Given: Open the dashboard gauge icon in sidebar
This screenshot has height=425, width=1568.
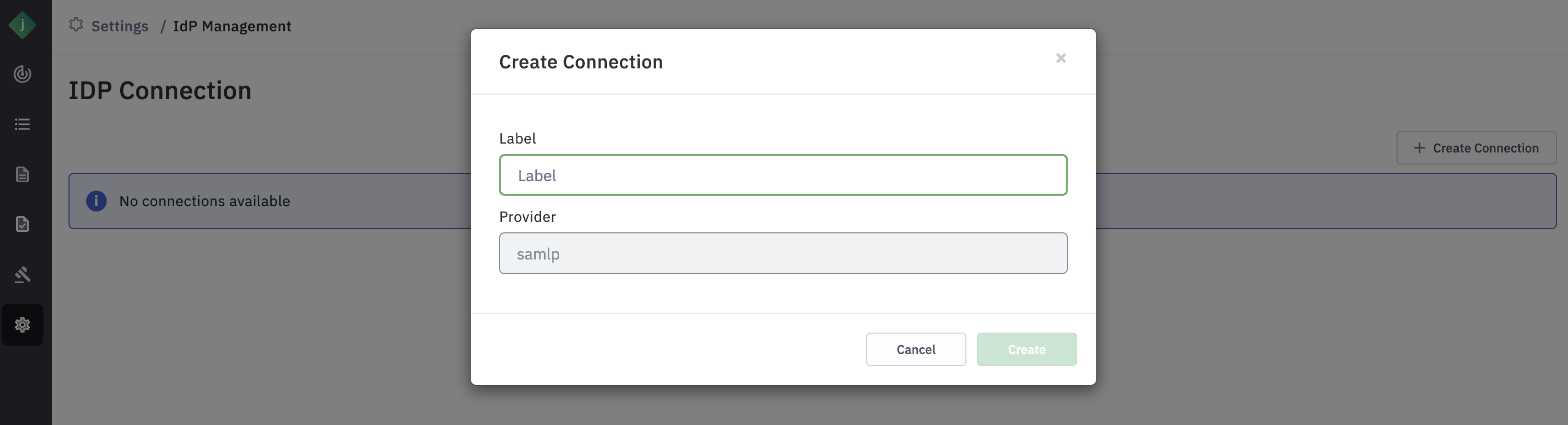Looking at the screenshot, I should [22, 74].
